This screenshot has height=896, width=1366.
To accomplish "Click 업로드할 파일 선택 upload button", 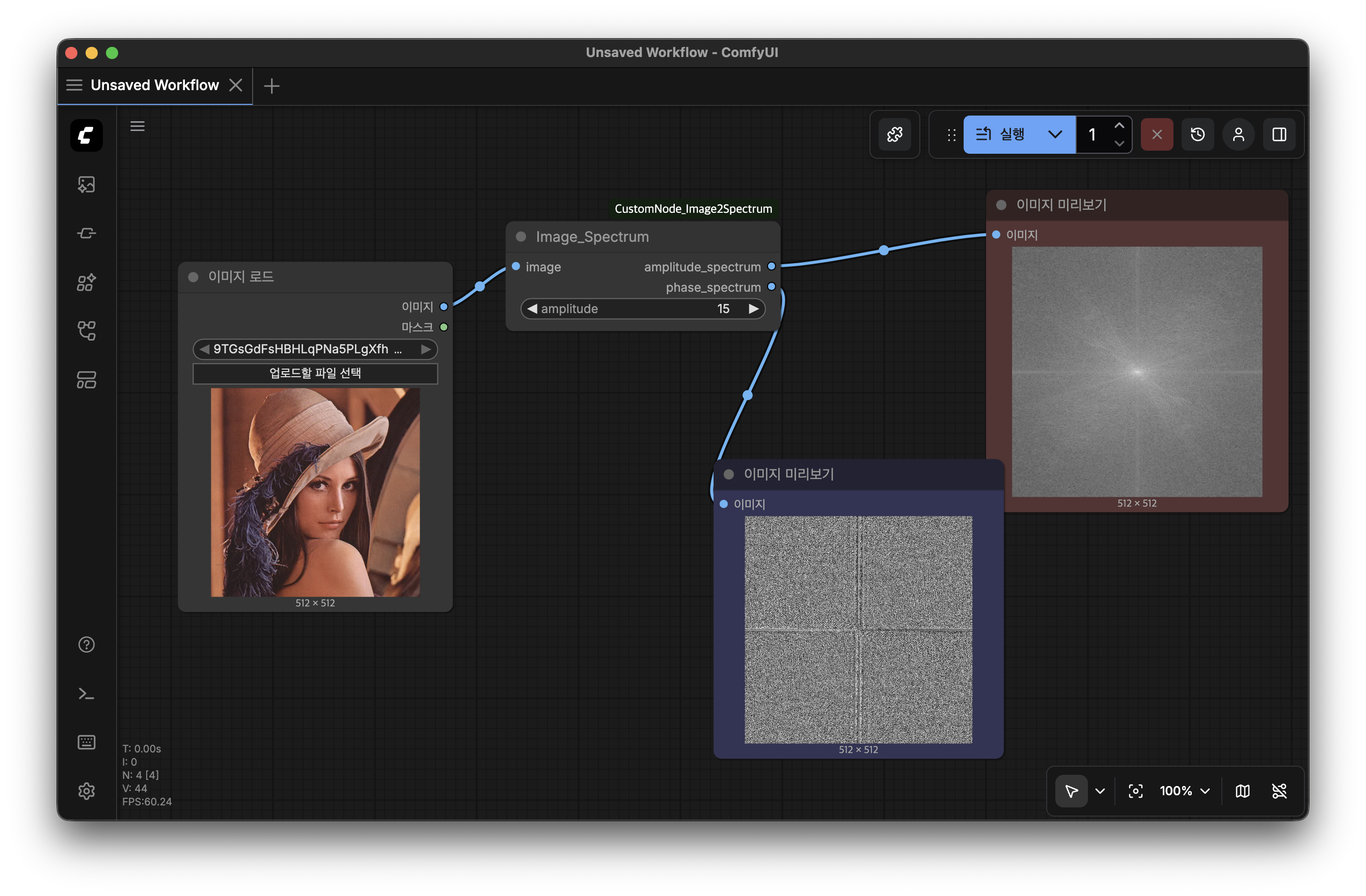I will point(315,374).
